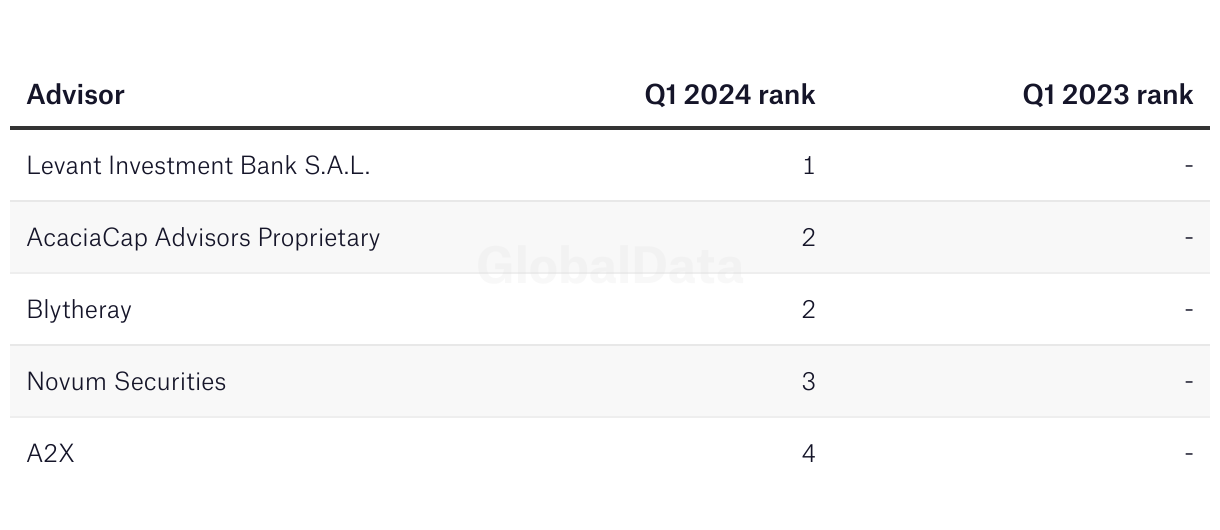This screenshot has height=530, width=1220.
Task: Click Q1 2024 rank value for AcaciaCap
Action: click(x=809, y=237)
